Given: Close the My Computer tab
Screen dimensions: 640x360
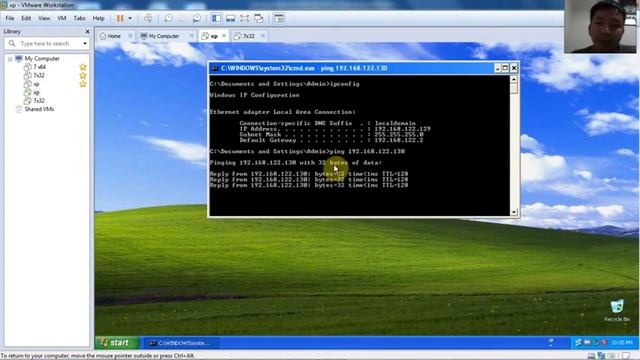Looking at the screenshot, I should click(191, 36).
